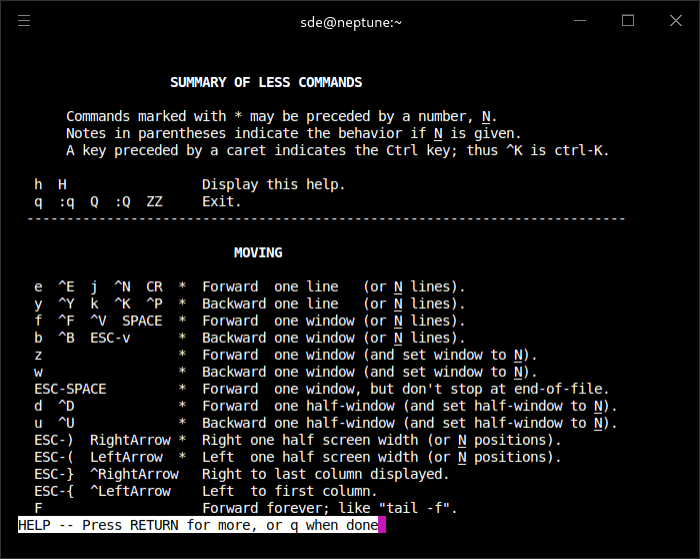Click the 'Forward one line' row

point(250,287)
